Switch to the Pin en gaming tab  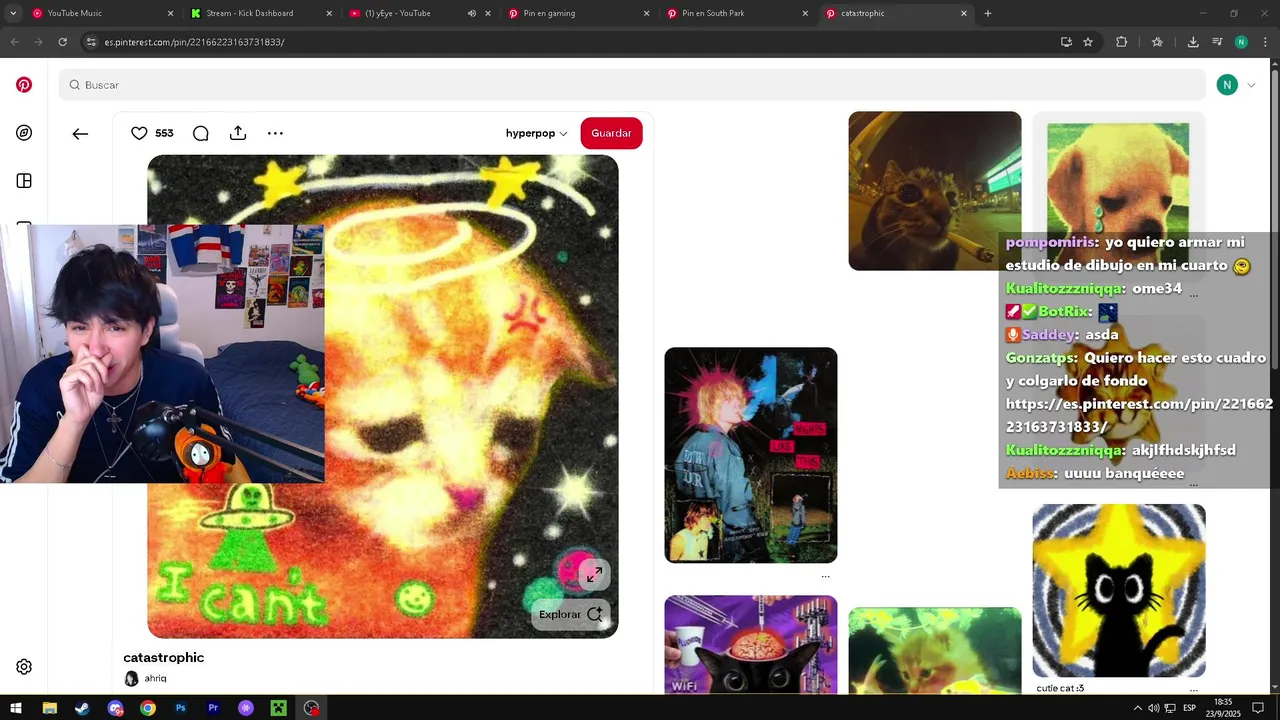coord(577,13)
